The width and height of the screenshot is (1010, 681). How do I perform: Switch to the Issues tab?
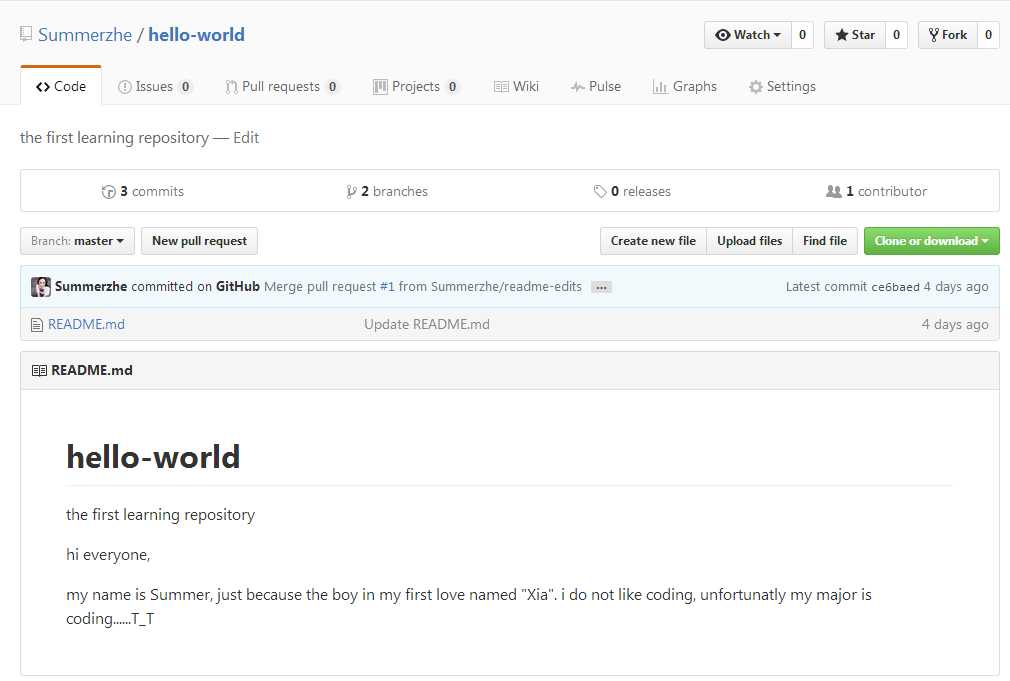(x=155, y=86)
